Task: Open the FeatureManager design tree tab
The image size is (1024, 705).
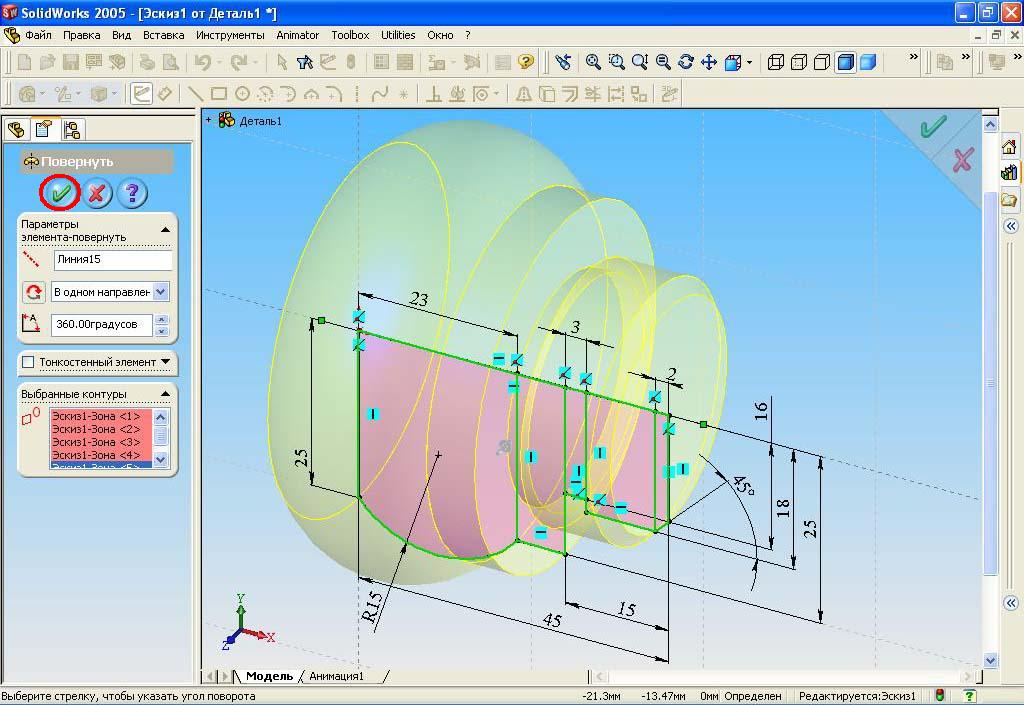Action: (x=16, y=129)
